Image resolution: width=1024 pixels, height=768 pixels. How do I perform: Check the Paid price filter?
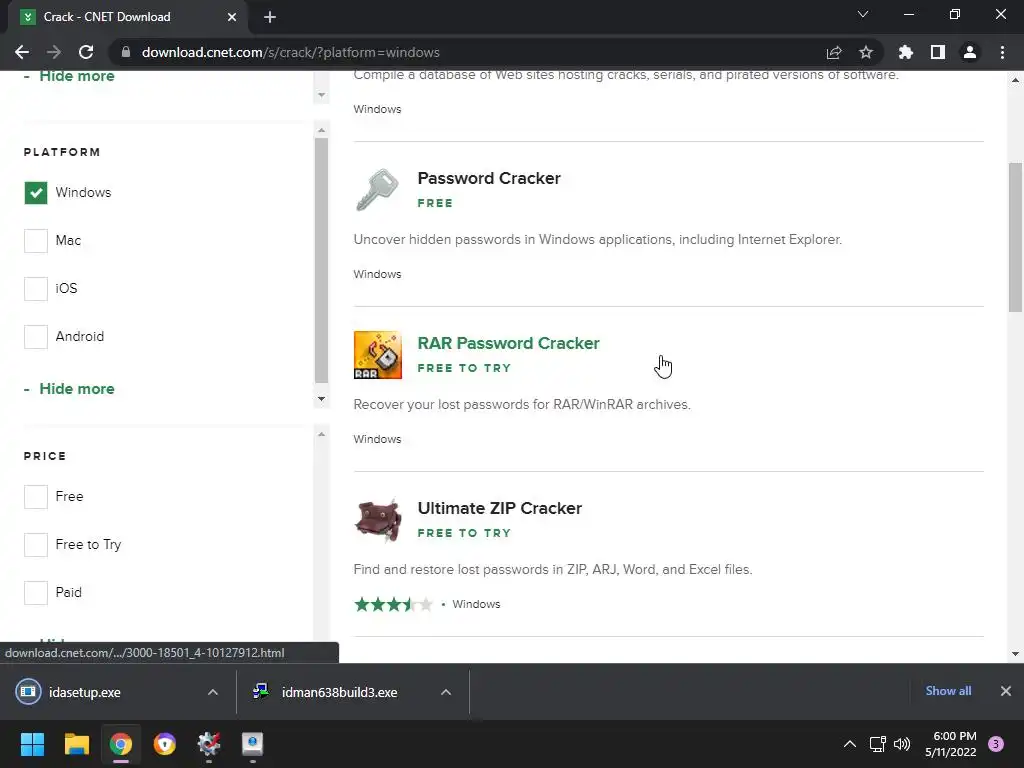[36, 592]
